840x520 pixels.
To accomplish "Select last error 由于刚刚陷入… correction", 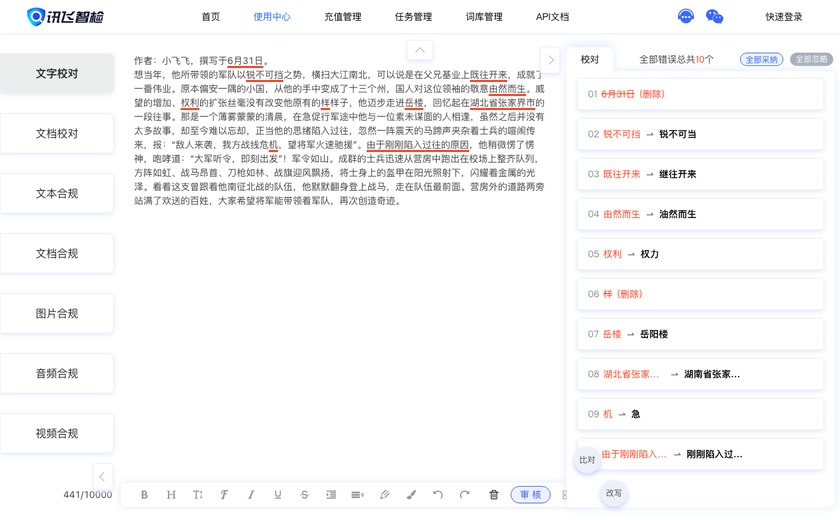I will [700, 454].
